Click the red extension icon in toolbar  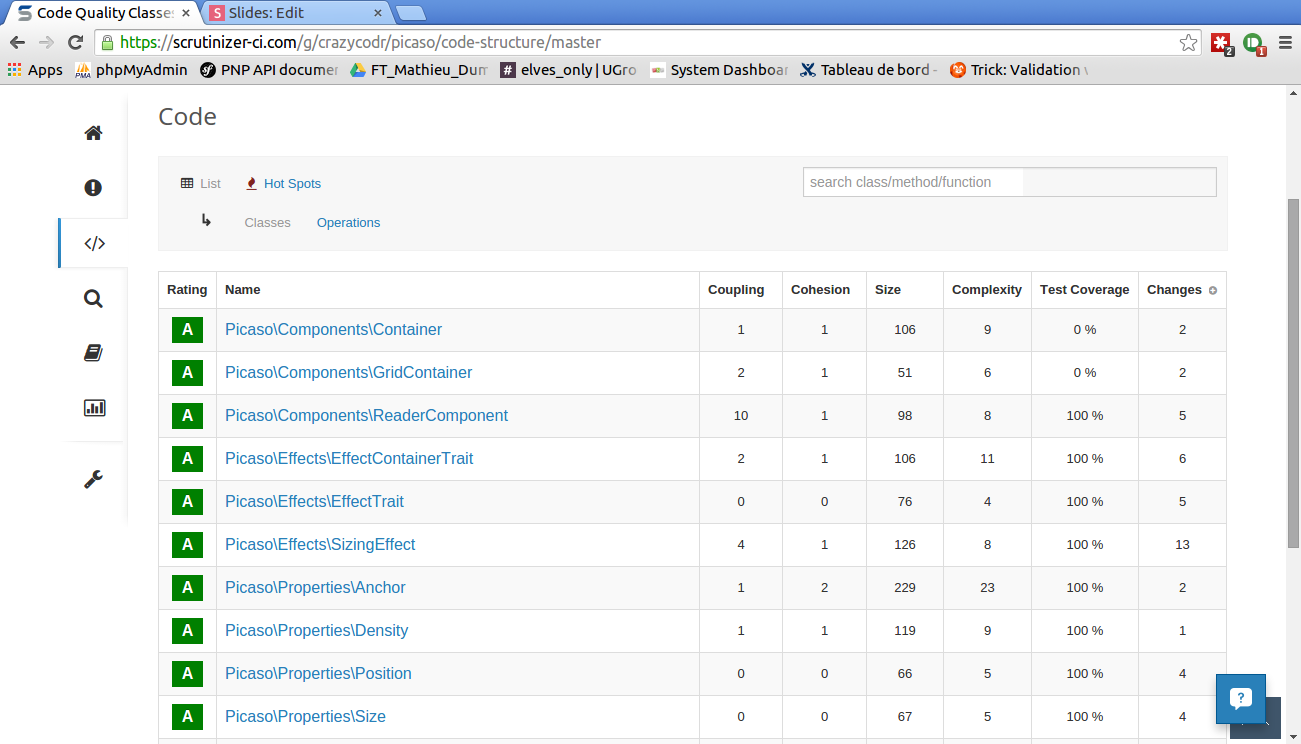click(1221, 43)
